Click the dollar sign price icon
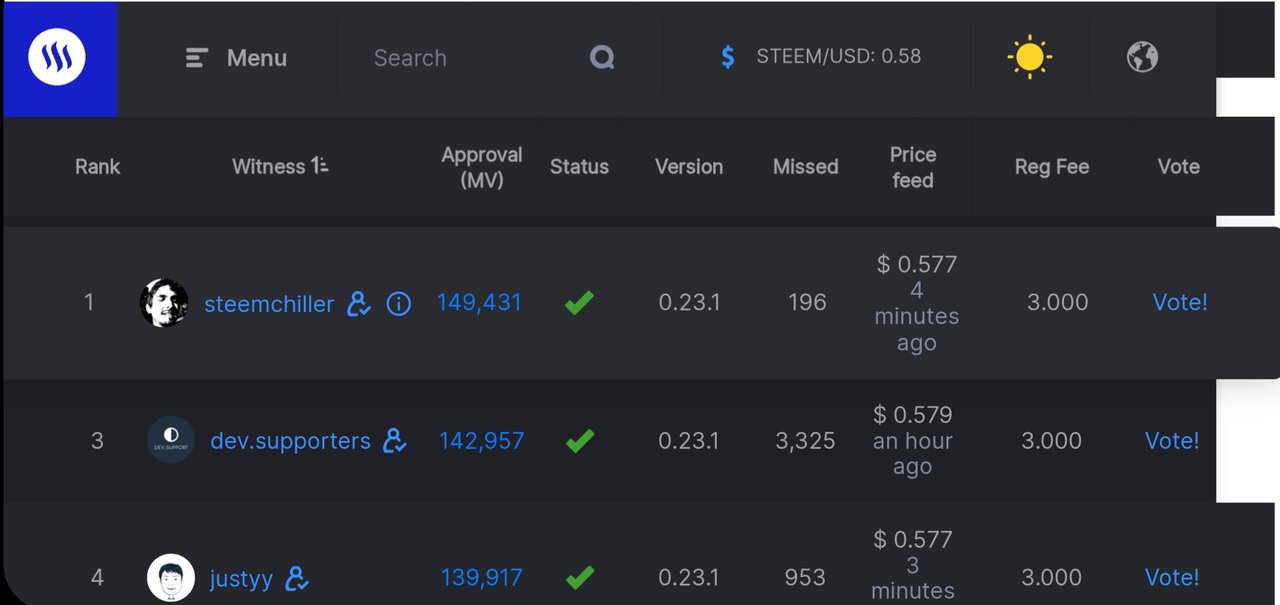The width and height of the screenshot is (1280, 605). tap(728, 57)
